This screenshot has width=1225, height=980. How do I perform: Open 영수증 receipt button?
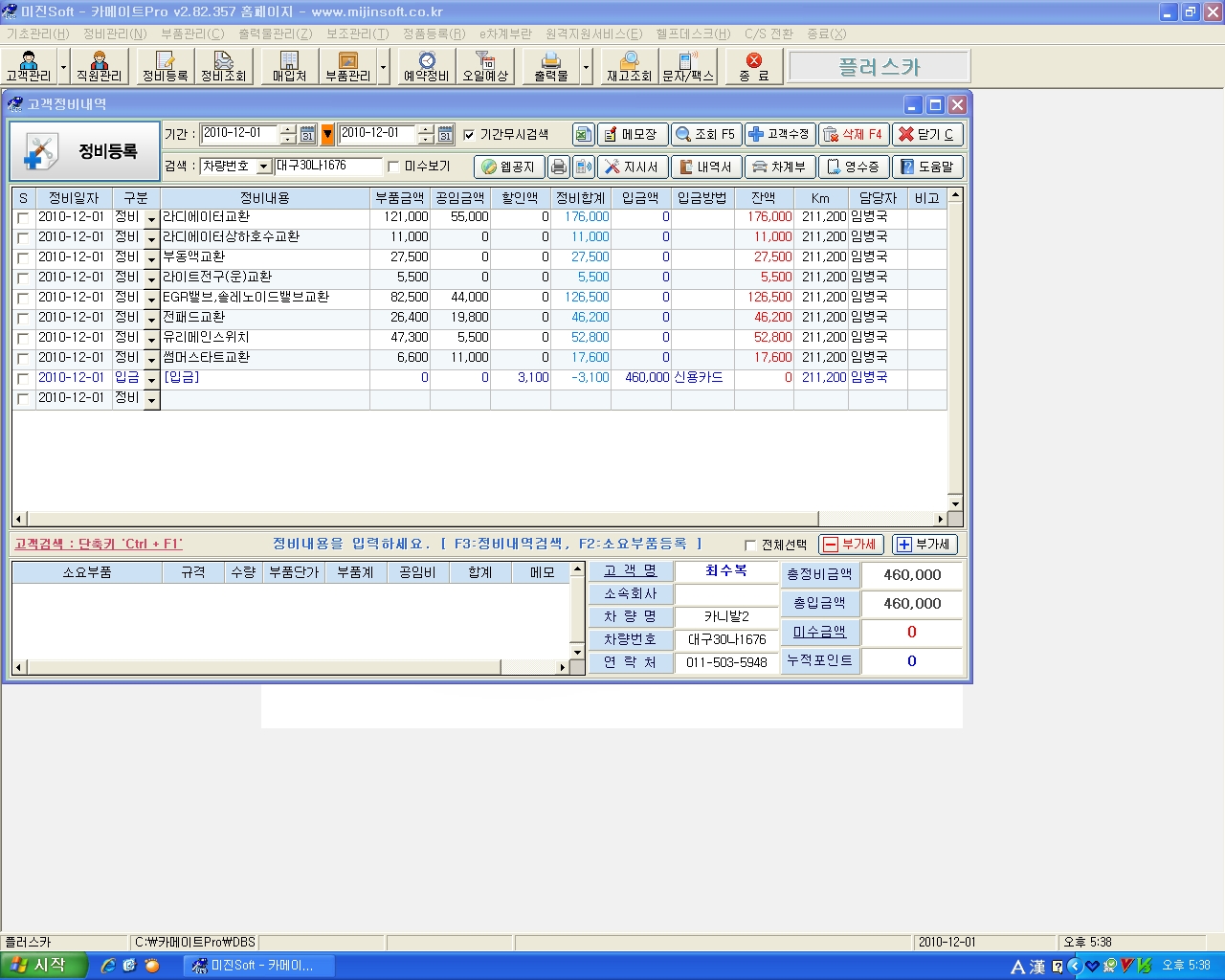click(854, 167)
